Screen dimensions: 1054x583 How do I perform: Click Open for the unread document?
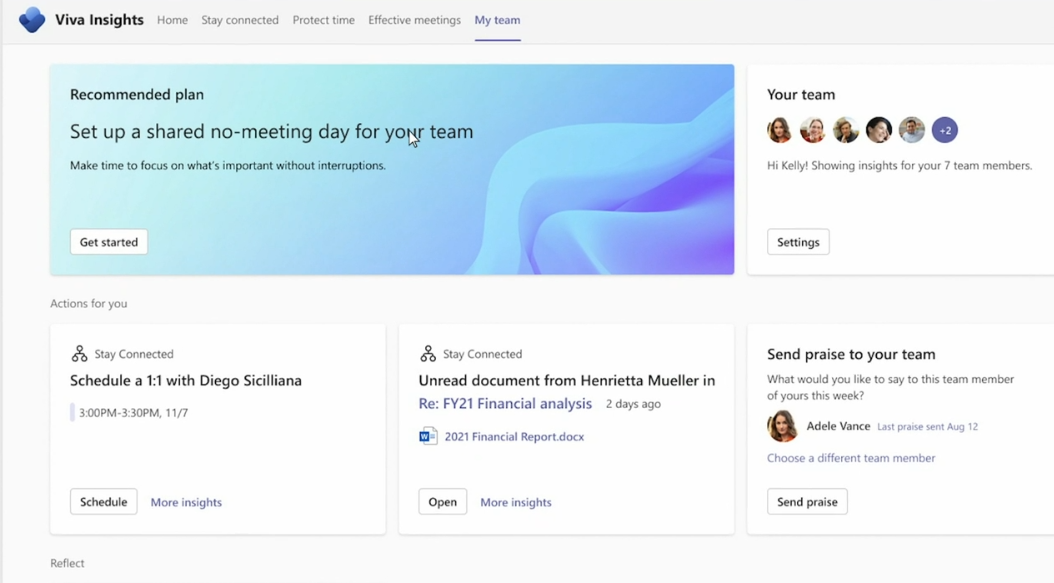442,502
